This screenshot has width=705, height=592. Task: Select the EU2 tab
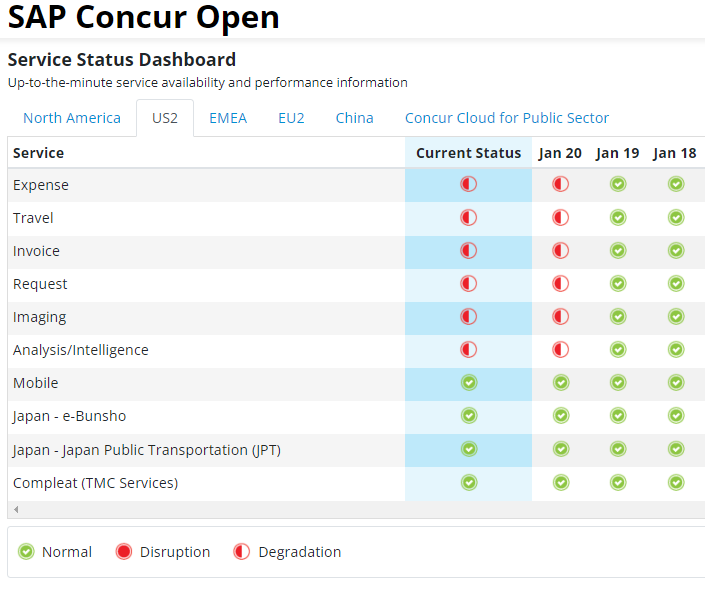point(291,118)
